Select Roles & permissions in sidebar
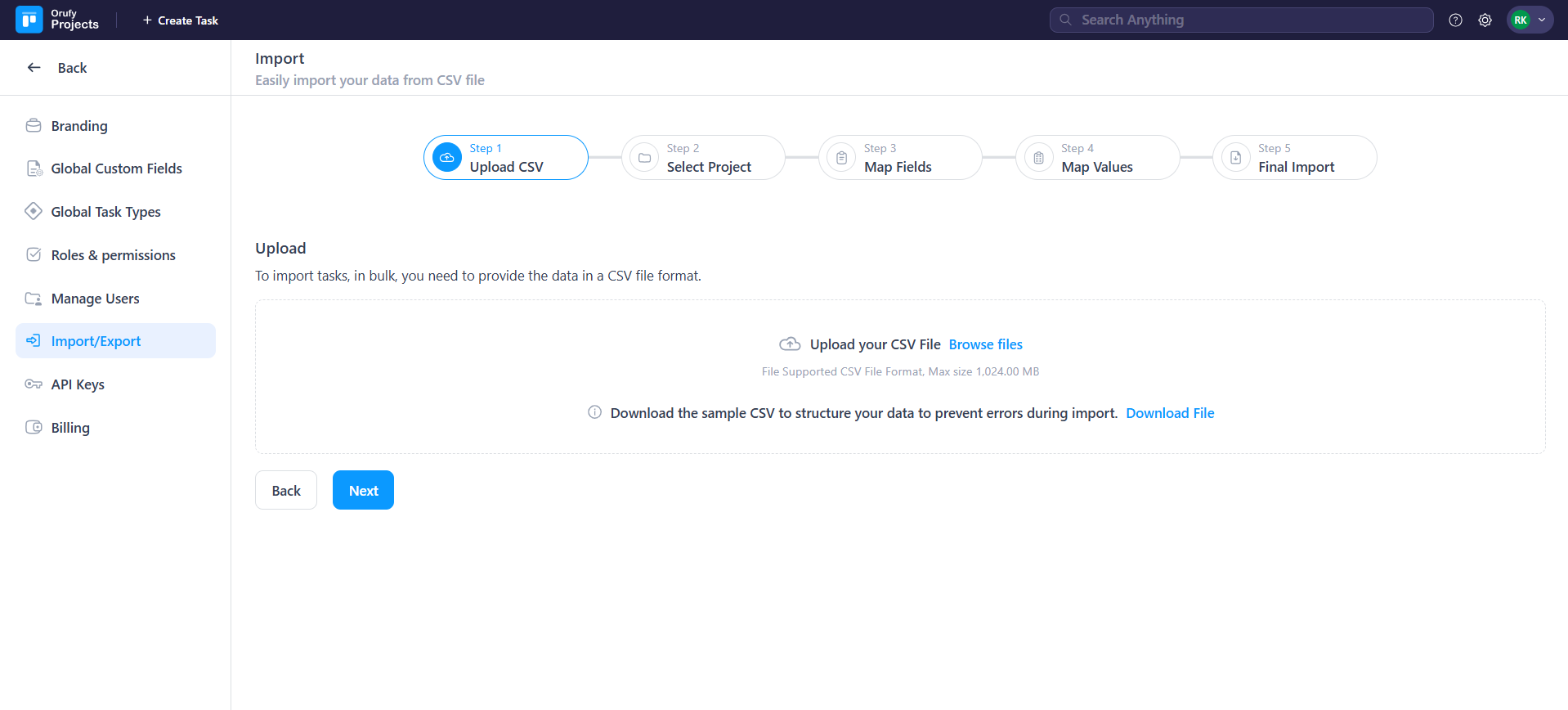 point(113,255)
